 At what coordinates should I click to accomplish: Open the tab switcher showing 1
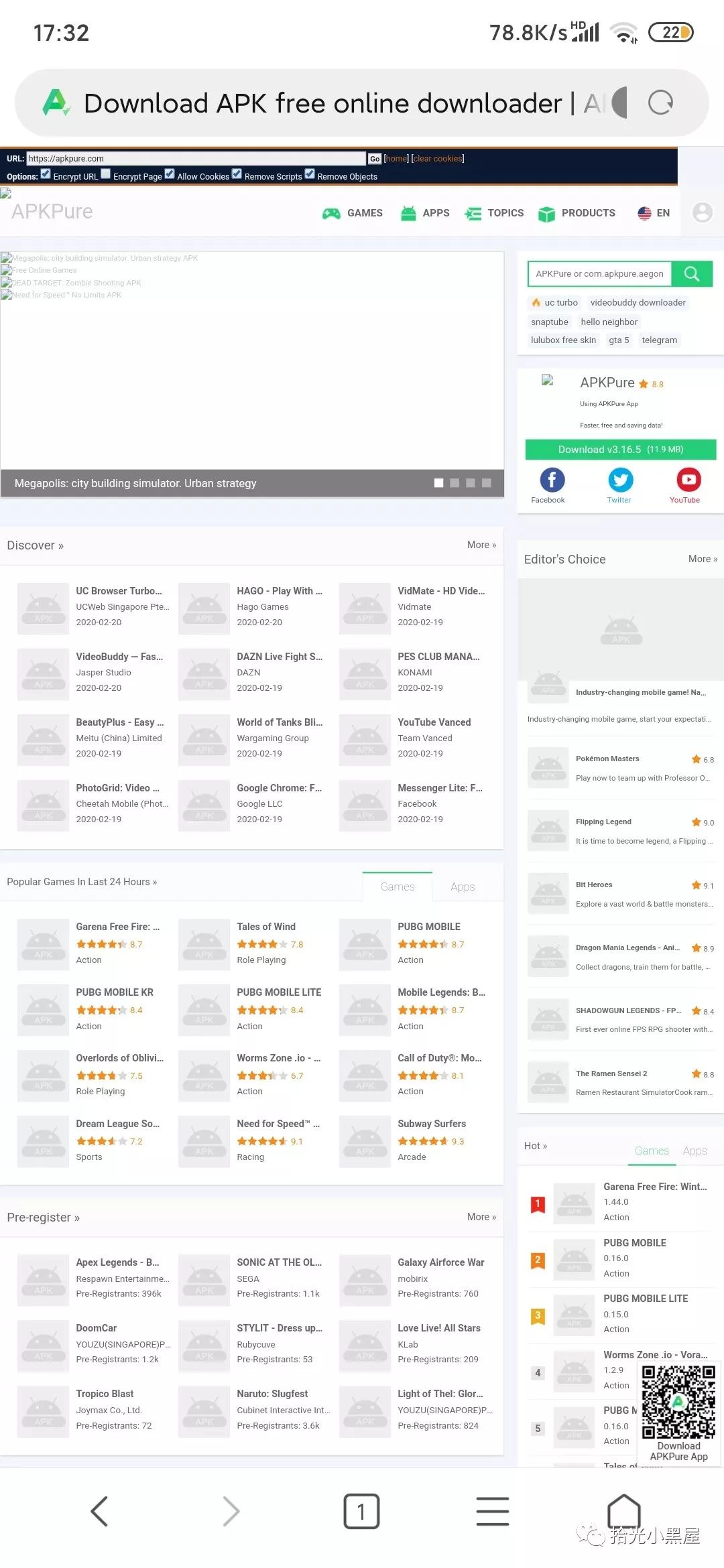pos(361,1511)
